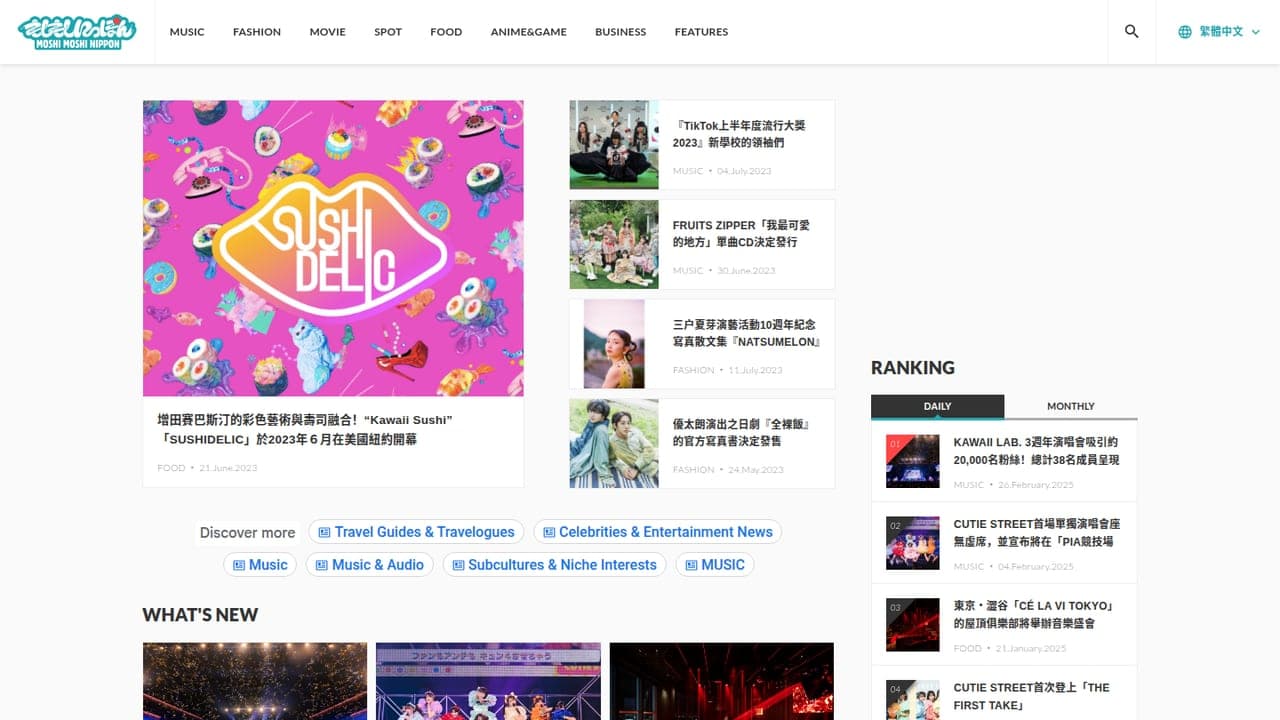The height and width of the screenshot is (720, 1280).
Task: Click the uppercase MUSIC discover chip icon
Action: click(x=692, y=565)
